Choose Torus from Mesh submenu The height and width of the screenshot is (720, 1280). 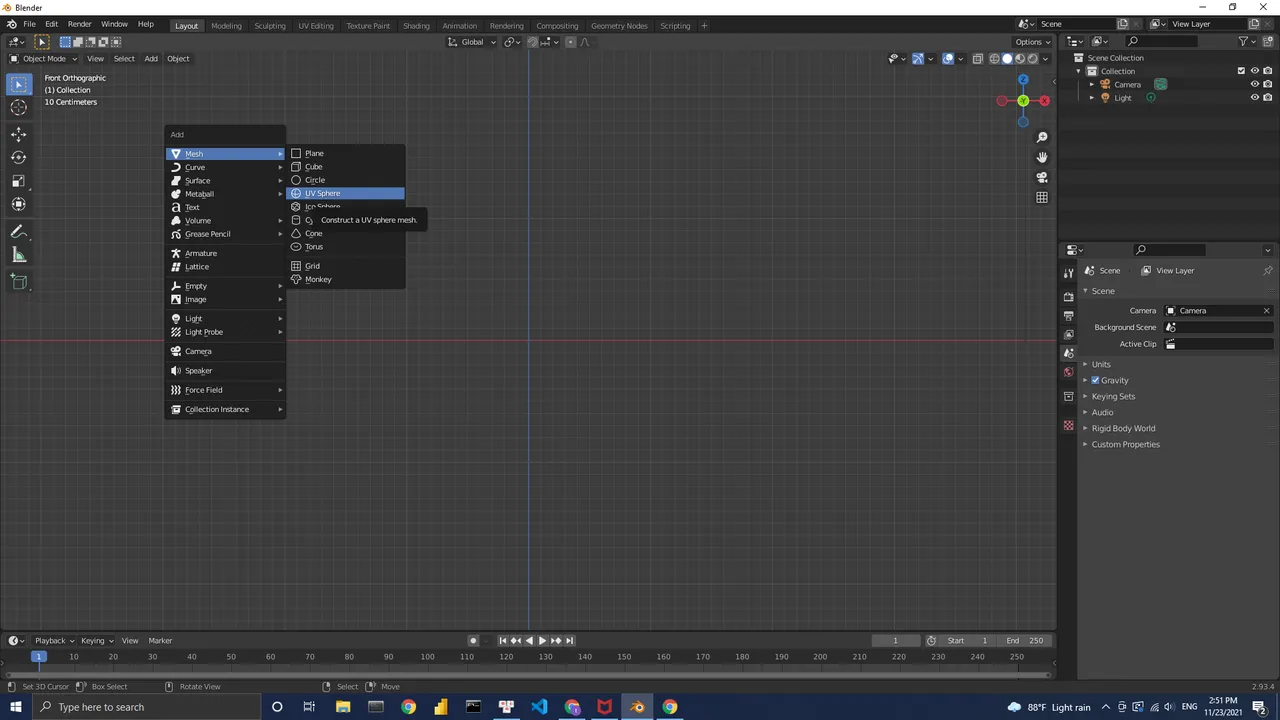click(346, 246)
